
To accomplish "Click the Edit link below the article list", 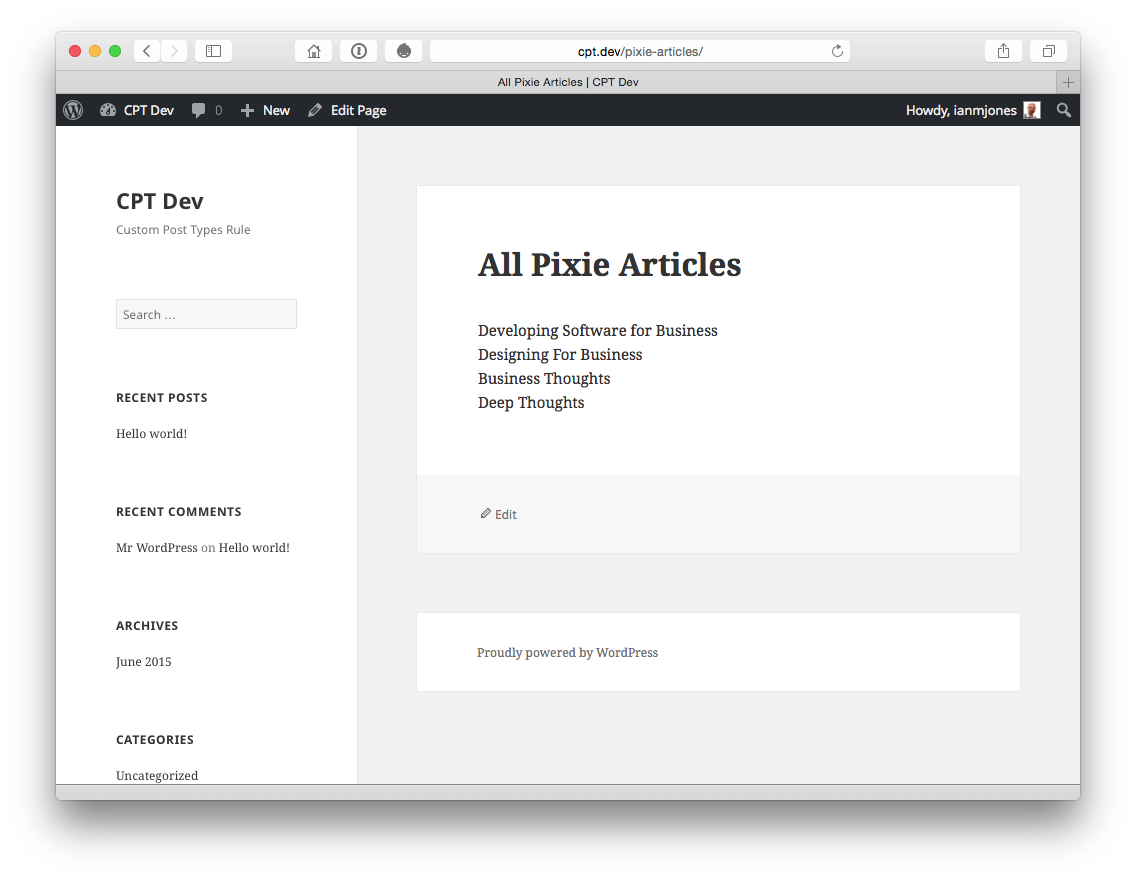I will coord(498,514).
